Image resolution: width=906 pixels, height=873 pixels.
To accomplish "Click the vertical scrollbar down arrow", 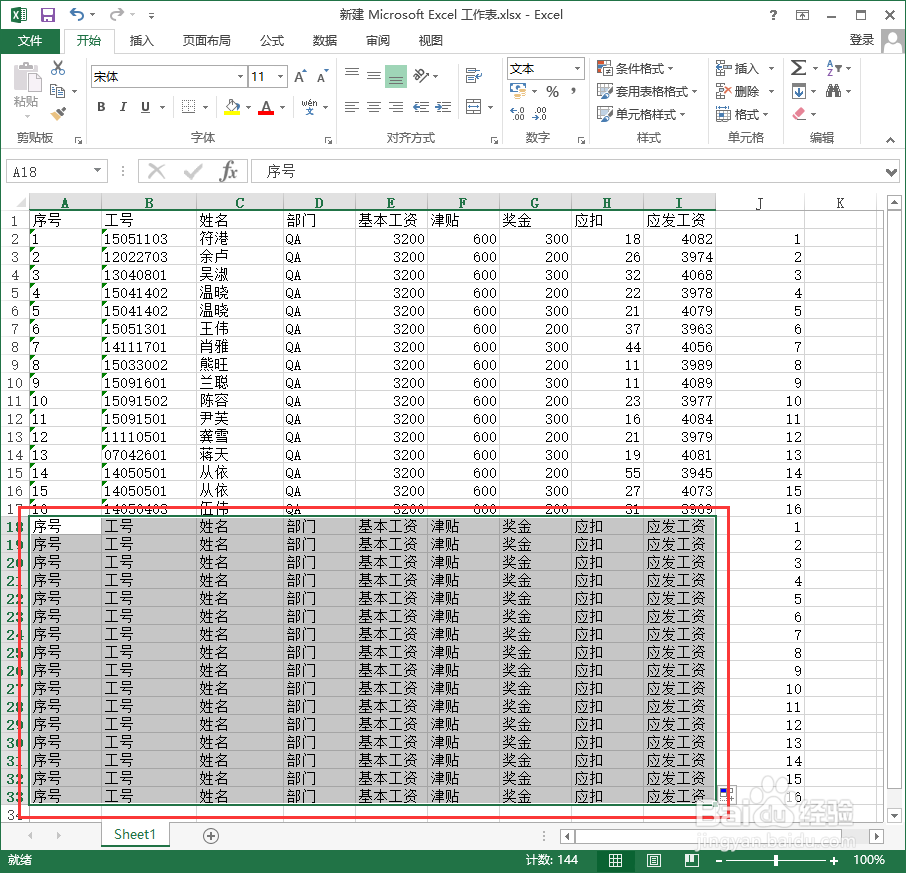I will tap(894, 816).
